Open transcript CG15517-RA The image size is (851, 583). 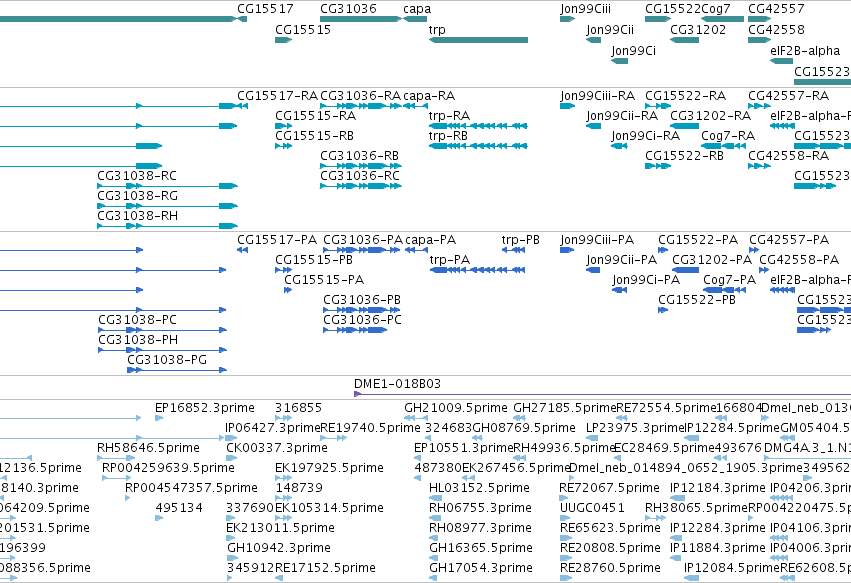click(x=277, y=96)
